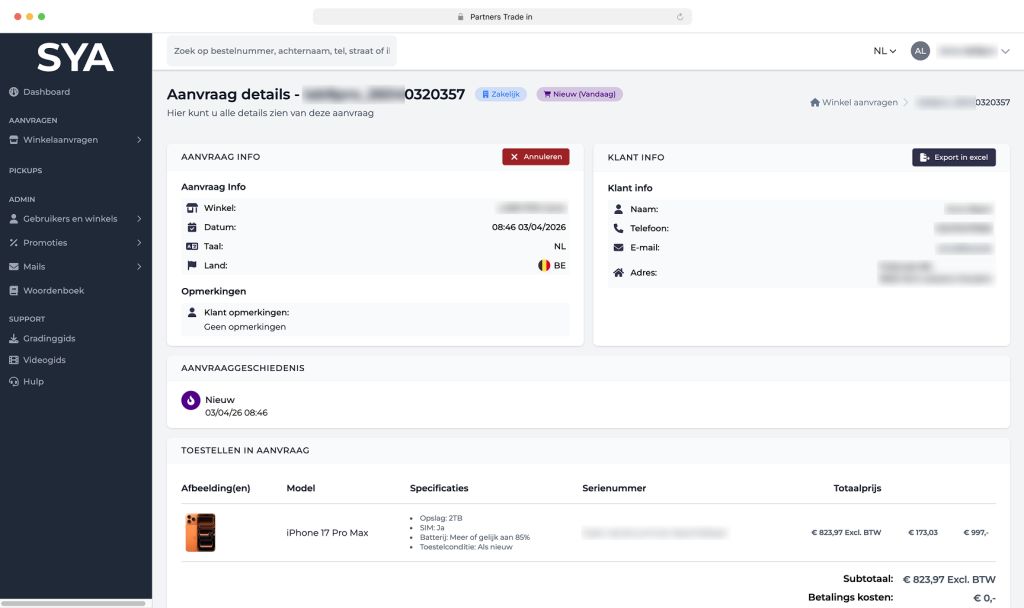Click the Land flag icon
Image resolution: width=1024 pixels, height=608 pixels.
pyautogui.click(x=192, y=265)
